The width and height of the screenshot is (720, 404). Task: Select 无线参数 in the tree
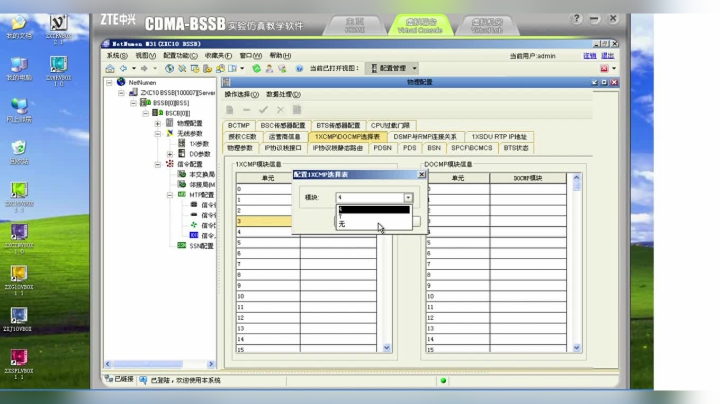pos(190,133)
